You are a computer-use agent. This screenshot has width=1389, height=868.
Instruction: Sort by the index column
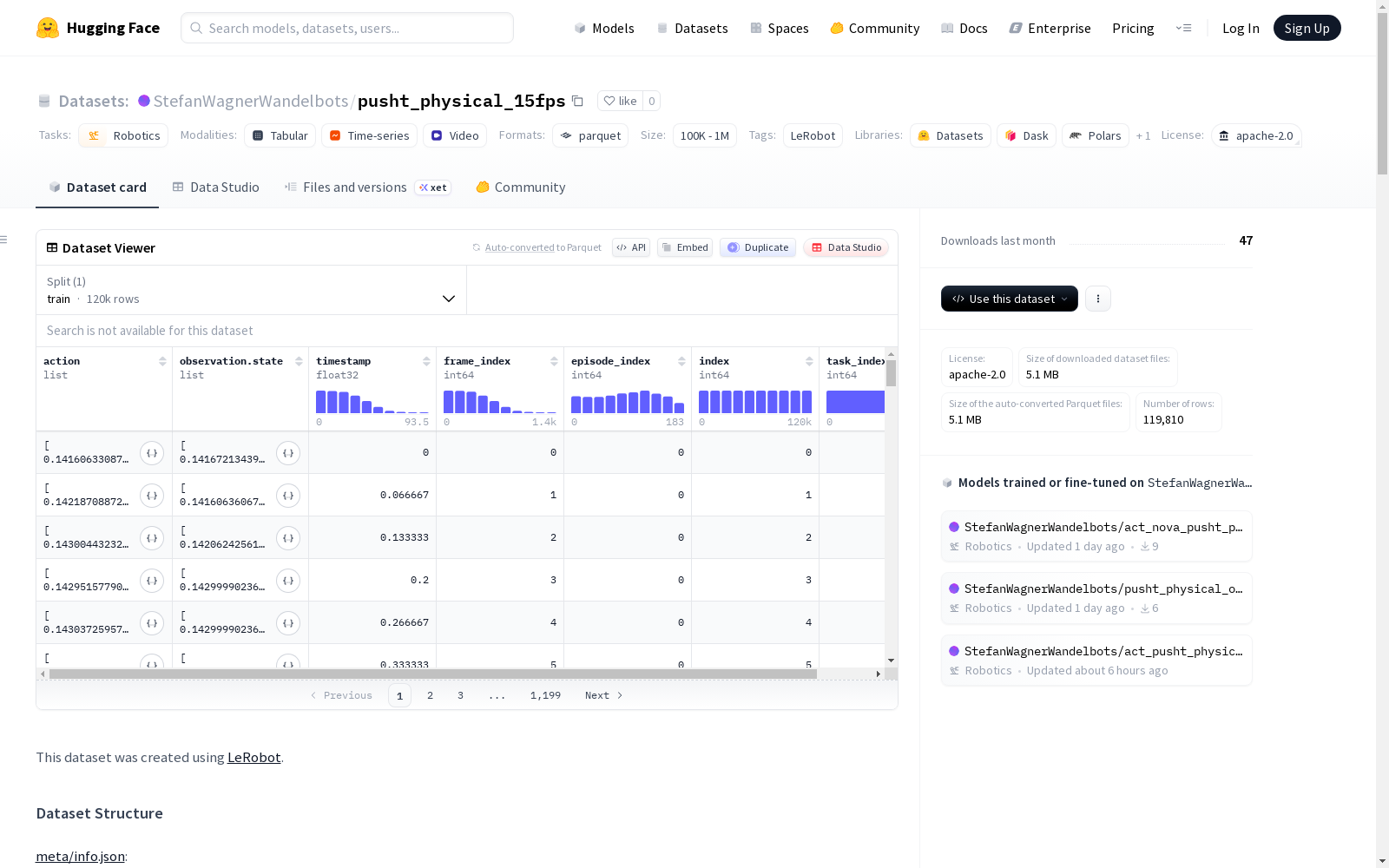(809, 361)
